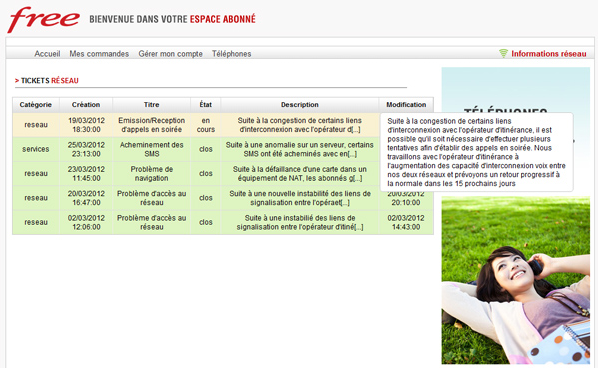
Task: Select title 'Emission/Reception d'appels en soirée'
Action: pyautogui.click(x=151, y=125)
